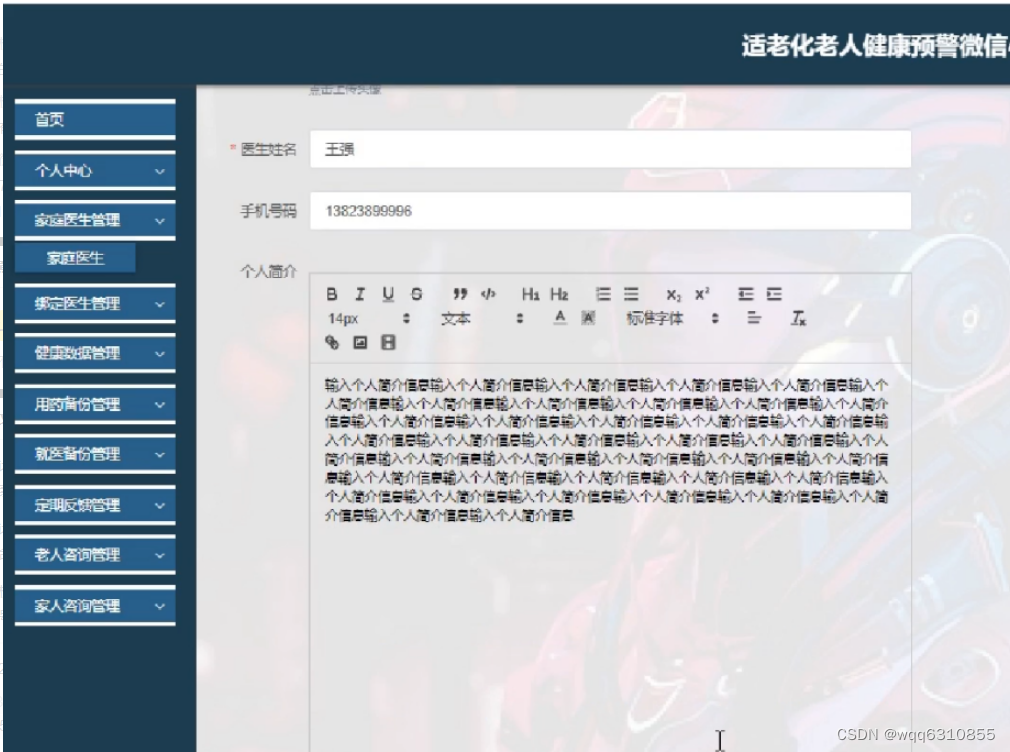Toggle code view in the editor

488,294
